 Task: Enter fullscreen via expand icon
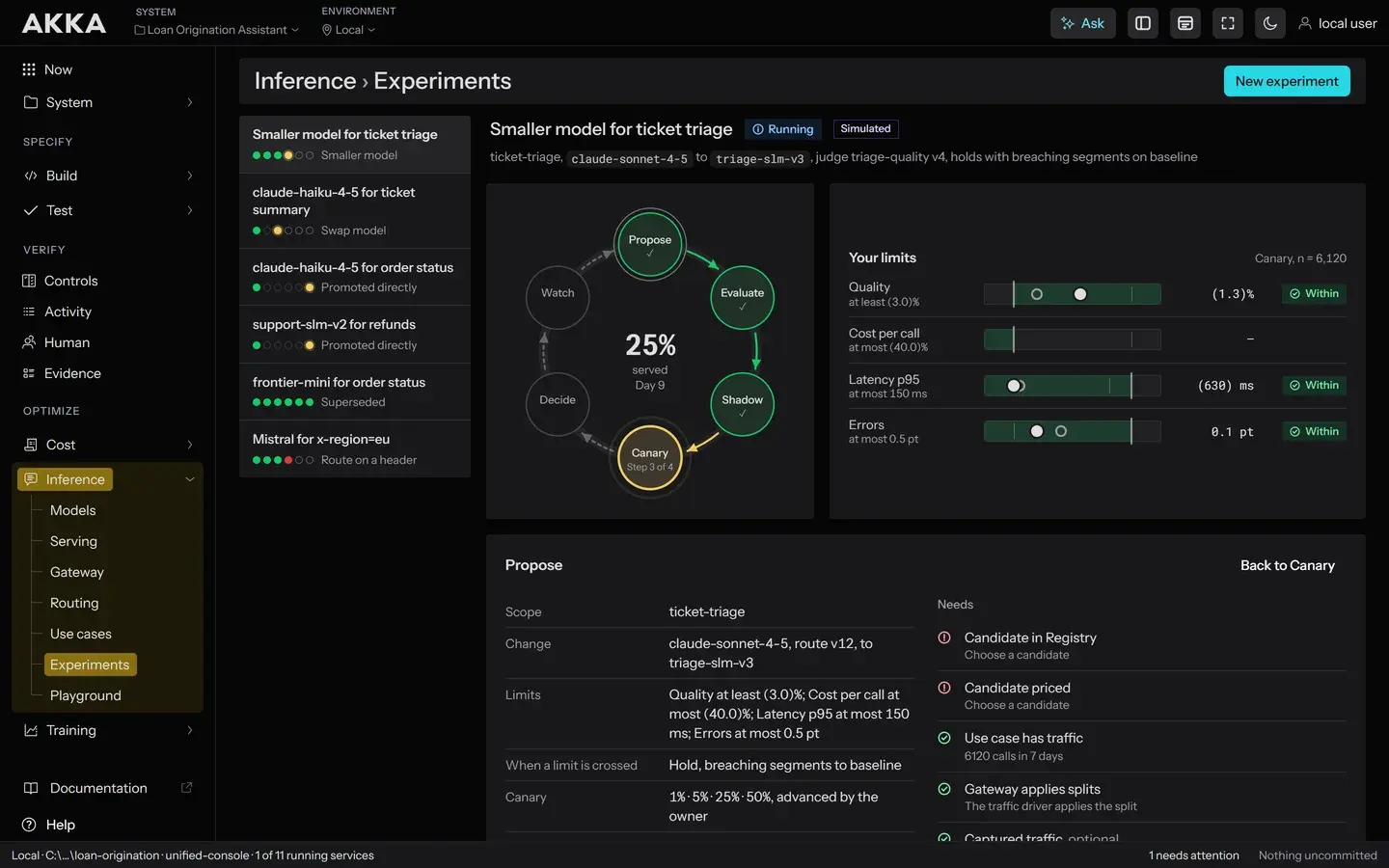1228,23
